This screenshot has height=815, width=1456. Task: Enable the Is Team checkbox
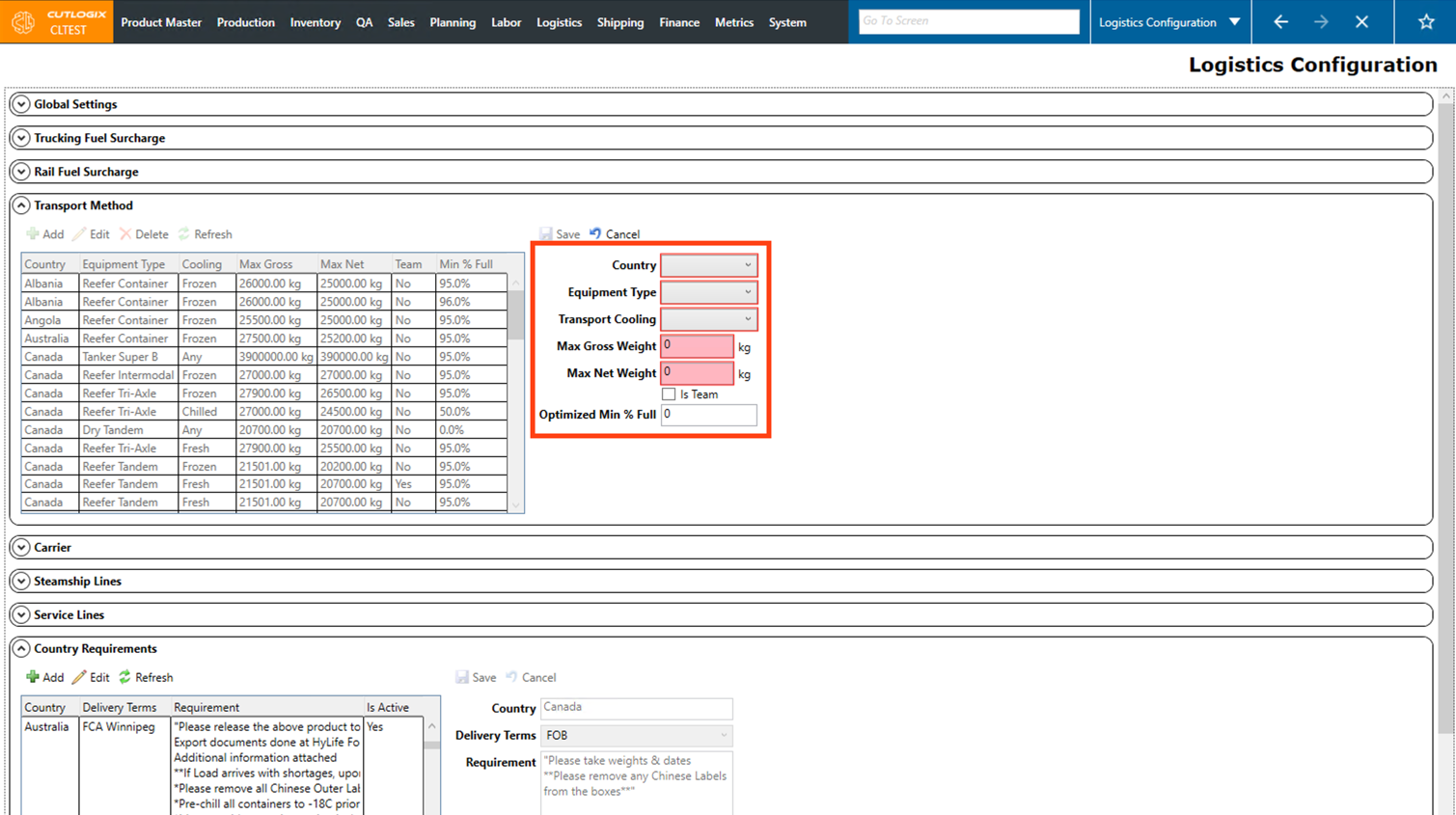[669, 394]
